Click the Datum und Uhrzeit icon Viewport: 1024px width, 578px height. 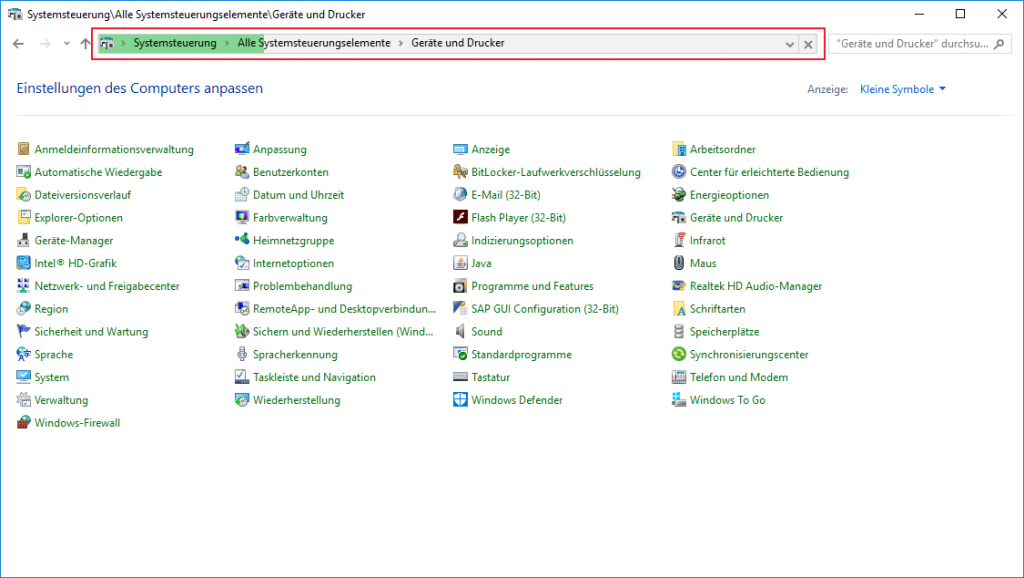(x=242, y=195)
